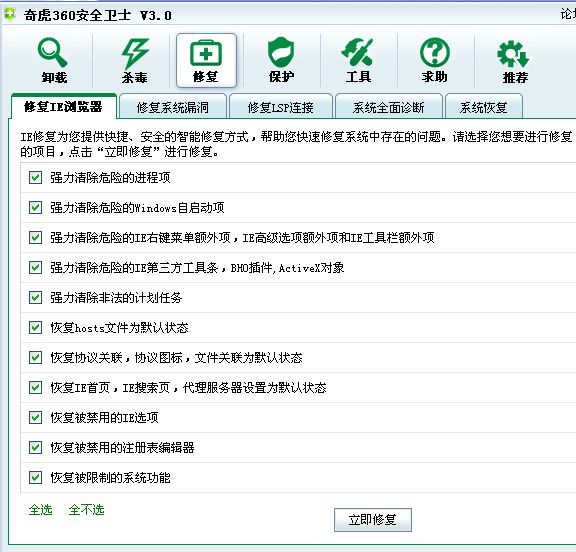Click the 全不选 link
This screenshot has height=552, width=576.
tap(86, 509)
